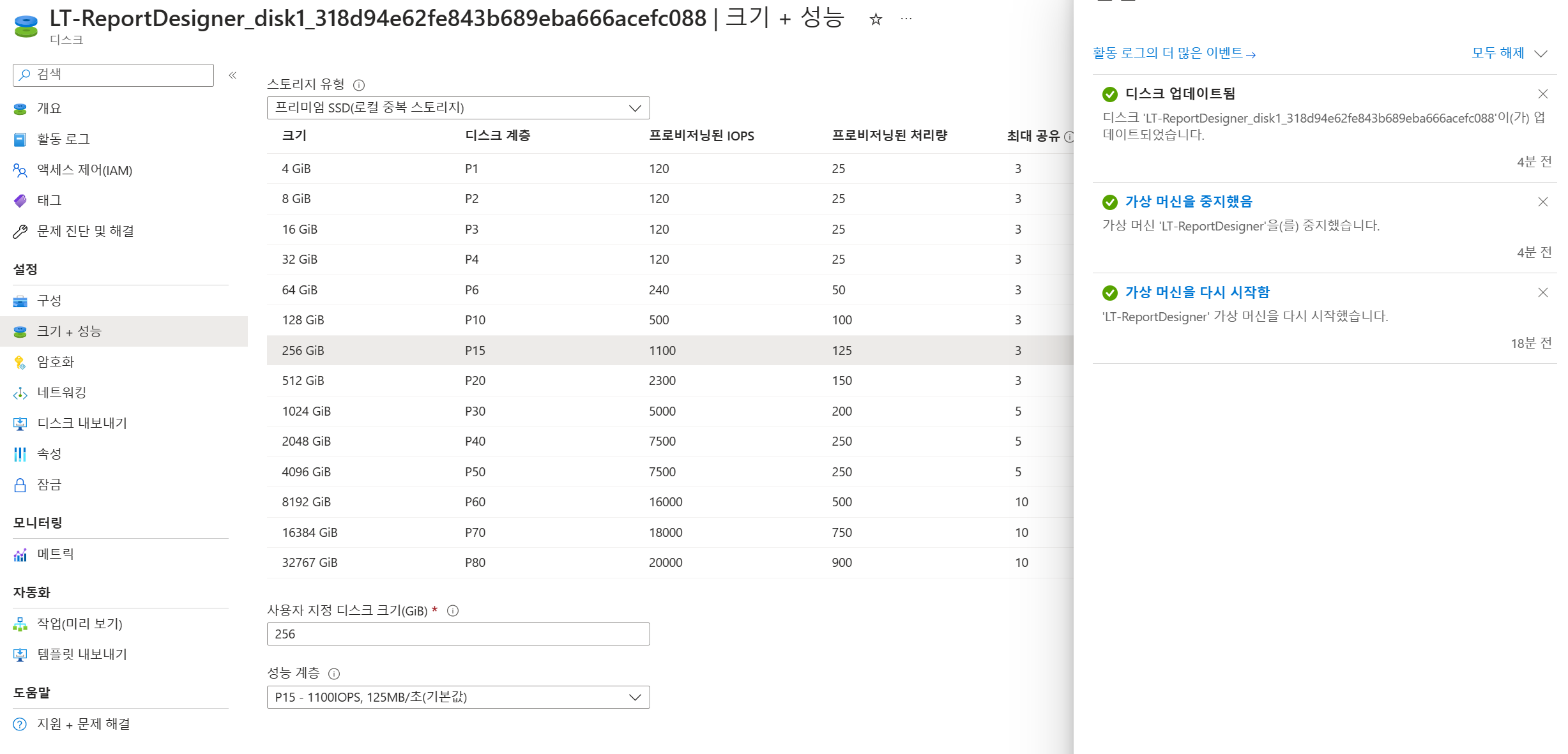The width and height of the screenshot is (1568, 754).
Task: Open the performance tier dropdown
Action: point(458,697)
